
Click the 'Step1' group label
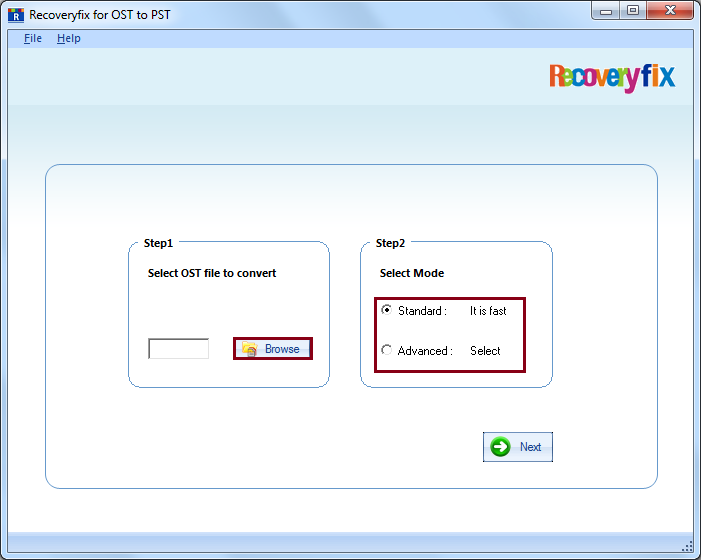pos(158,243)
